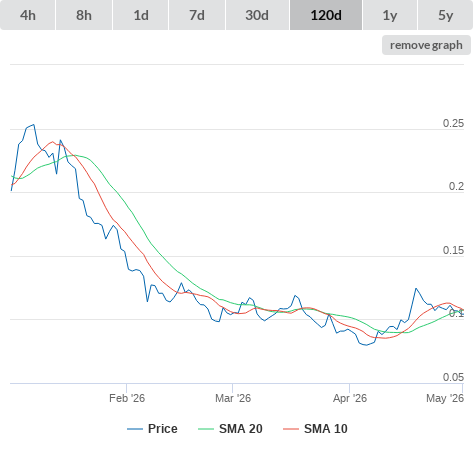Click the 0.25 y-axis value label
The height and width of the screenshot is (455, 474).
click(453, 123)
